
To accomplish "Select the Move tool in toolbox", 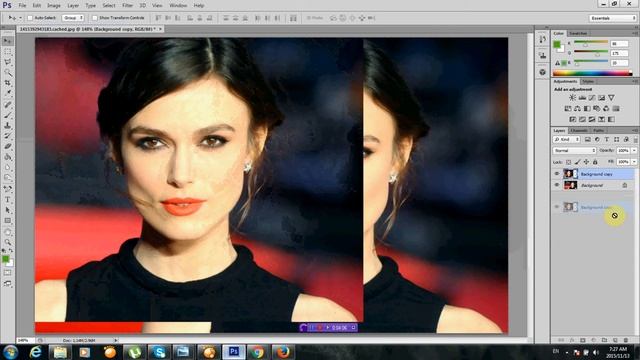I will [8, 41].
